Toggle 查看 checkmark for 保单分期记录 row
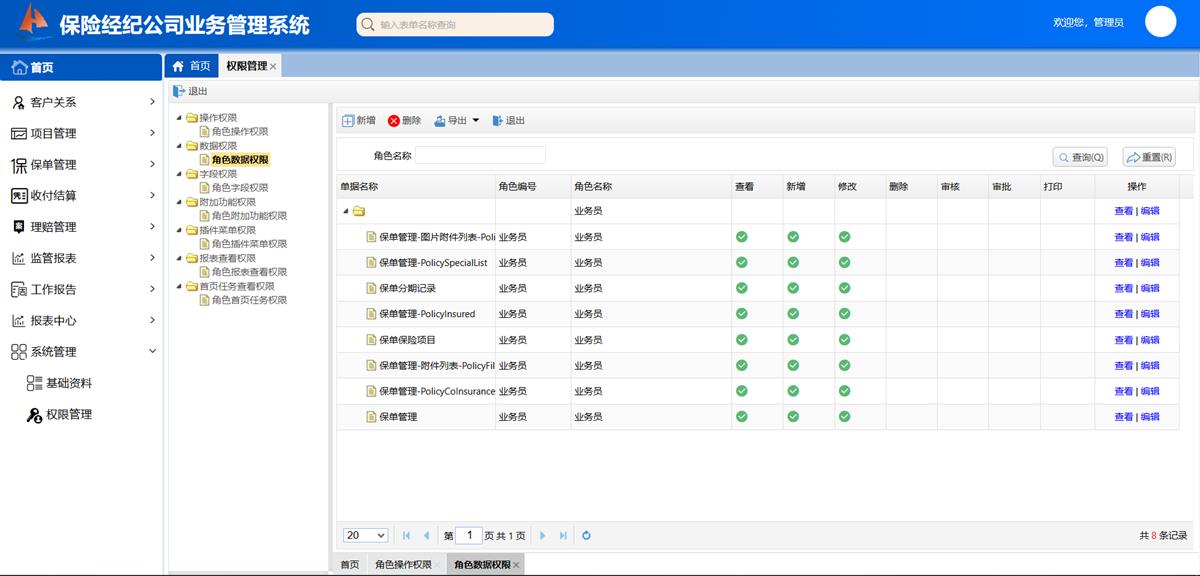This screenshot has height=576, width=1200. pos(742,288)
